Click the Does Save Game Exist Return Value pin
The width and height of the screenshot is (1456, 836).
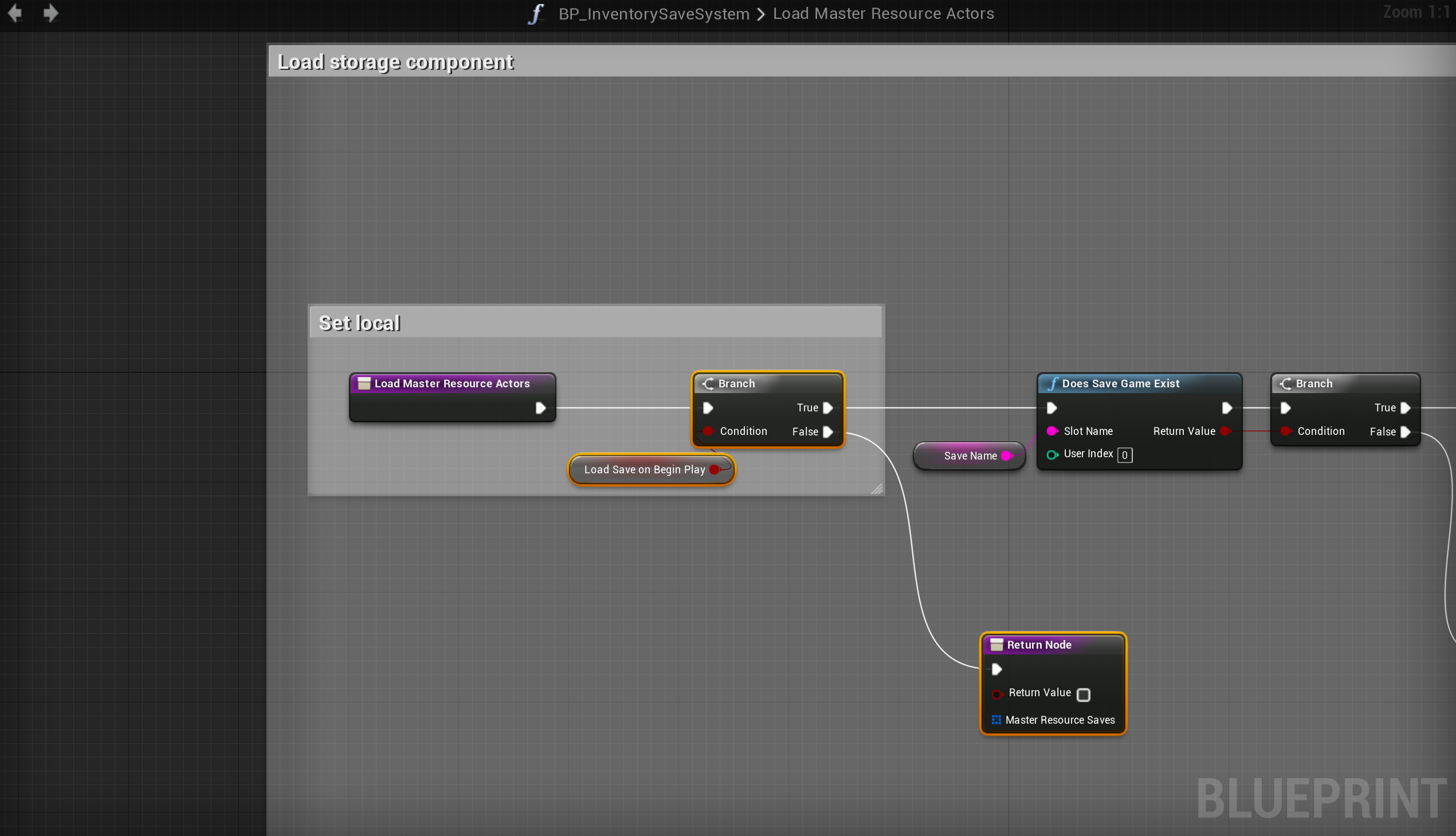click(x=1225, y=431)
